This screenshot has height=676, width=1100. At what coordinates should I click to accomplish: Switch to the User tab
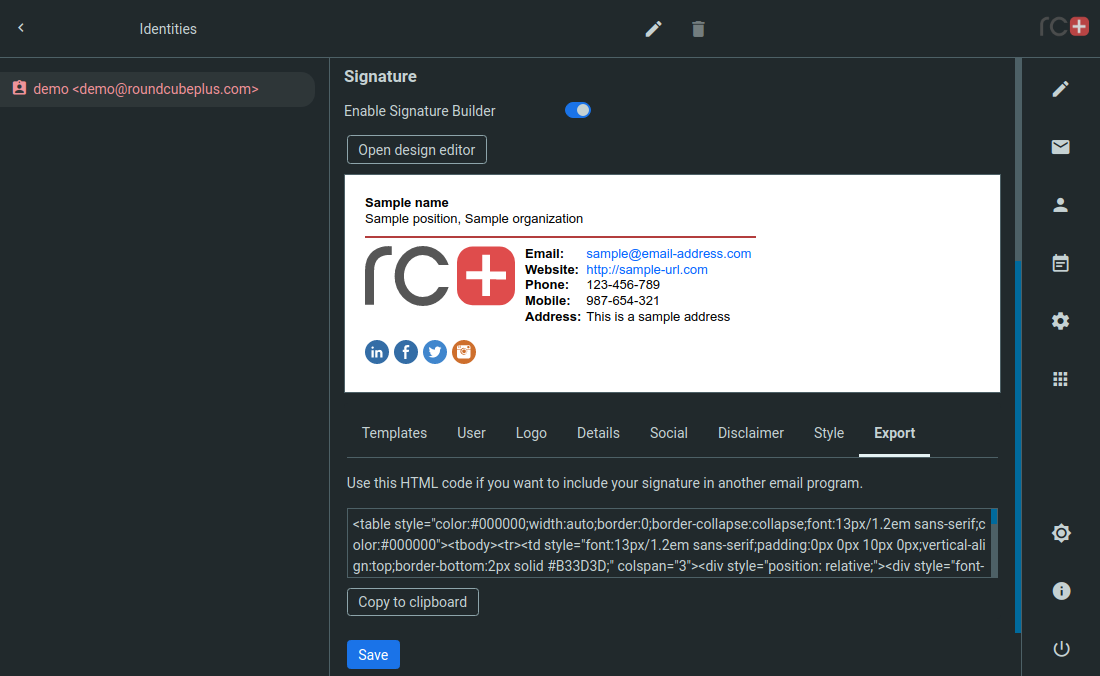471,433
